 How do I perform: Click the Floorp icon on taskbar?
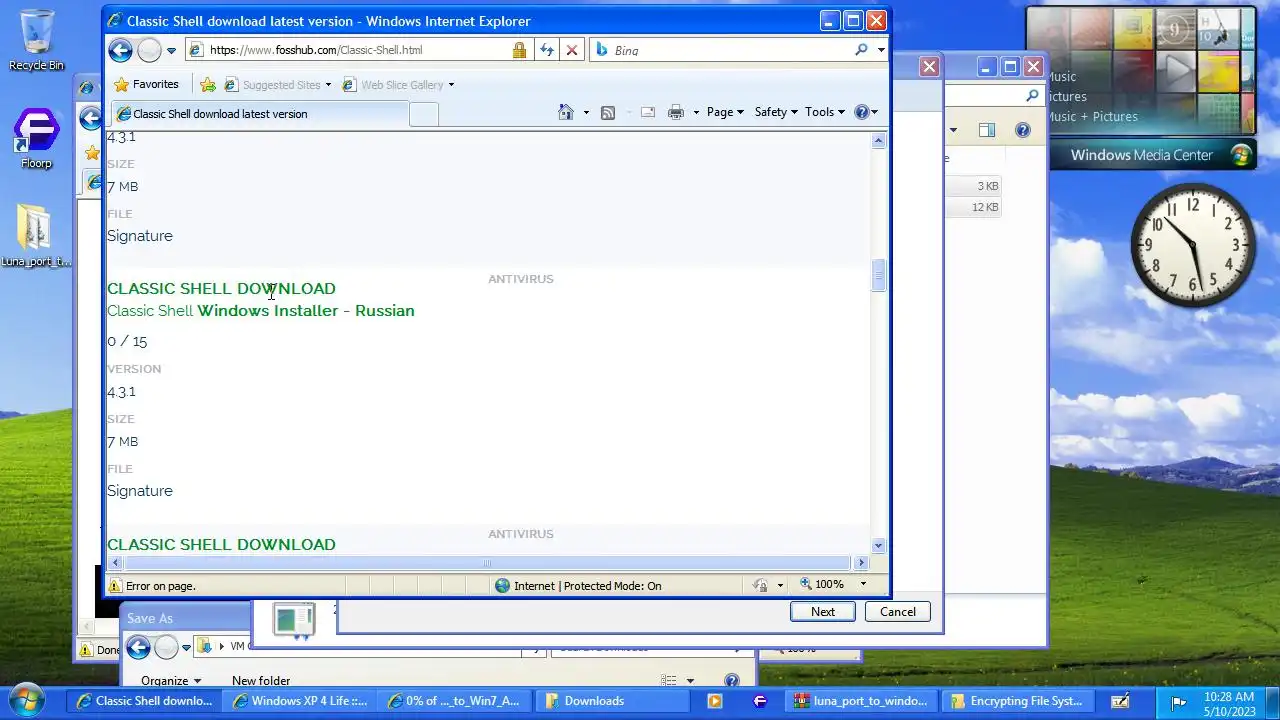(759, 701)
